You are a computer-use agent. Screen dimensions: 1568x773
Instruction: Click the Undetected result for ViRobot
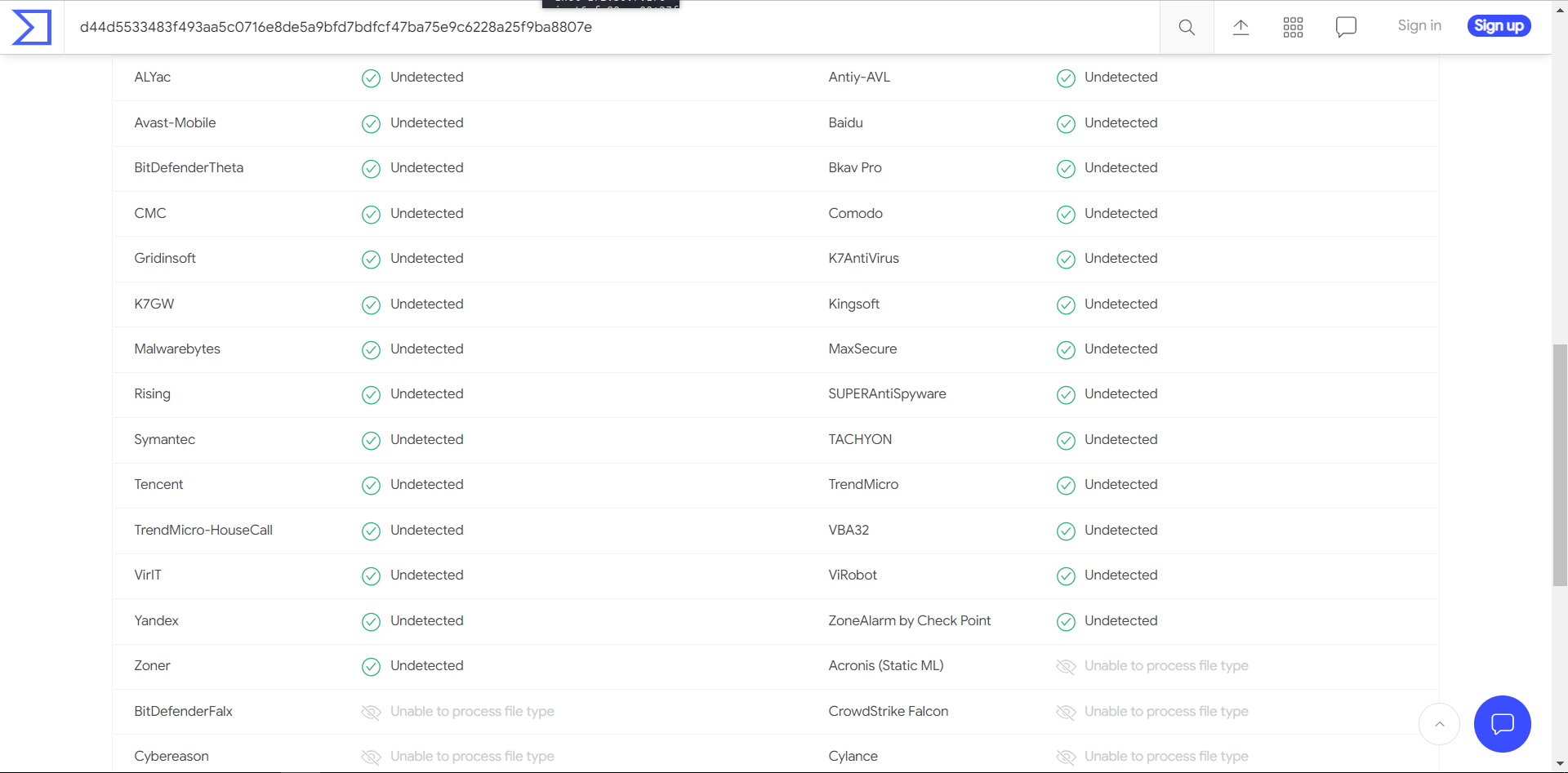(1121, 575)
